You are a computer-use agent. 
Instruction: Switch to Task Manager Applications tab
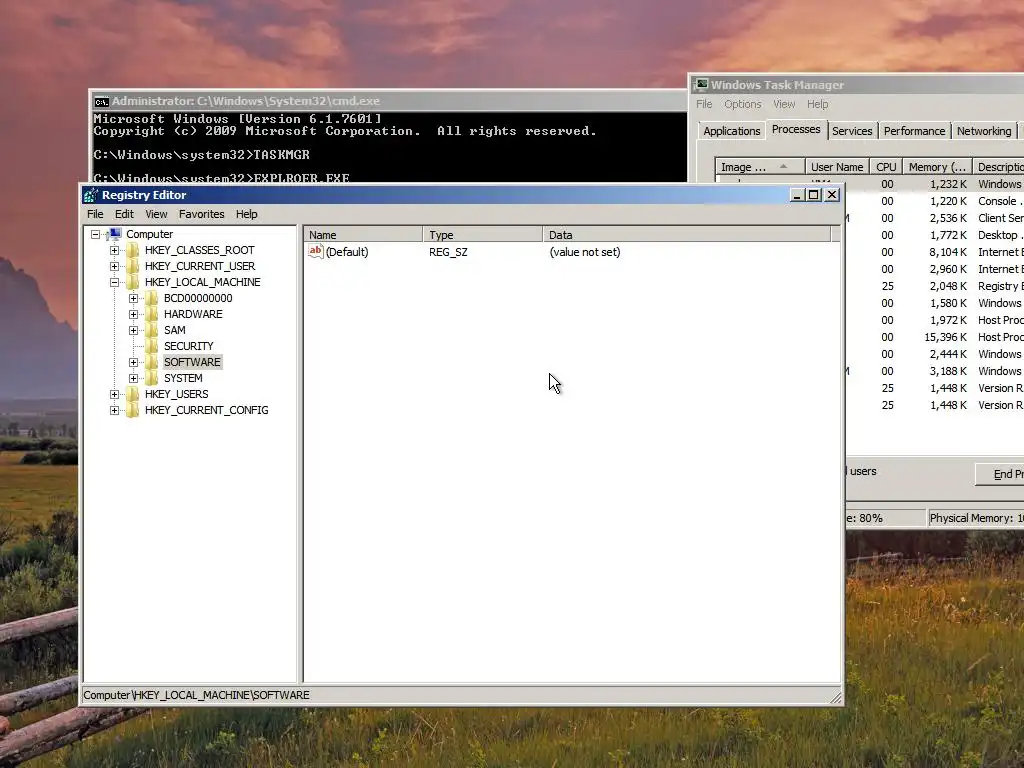(731, 131)
